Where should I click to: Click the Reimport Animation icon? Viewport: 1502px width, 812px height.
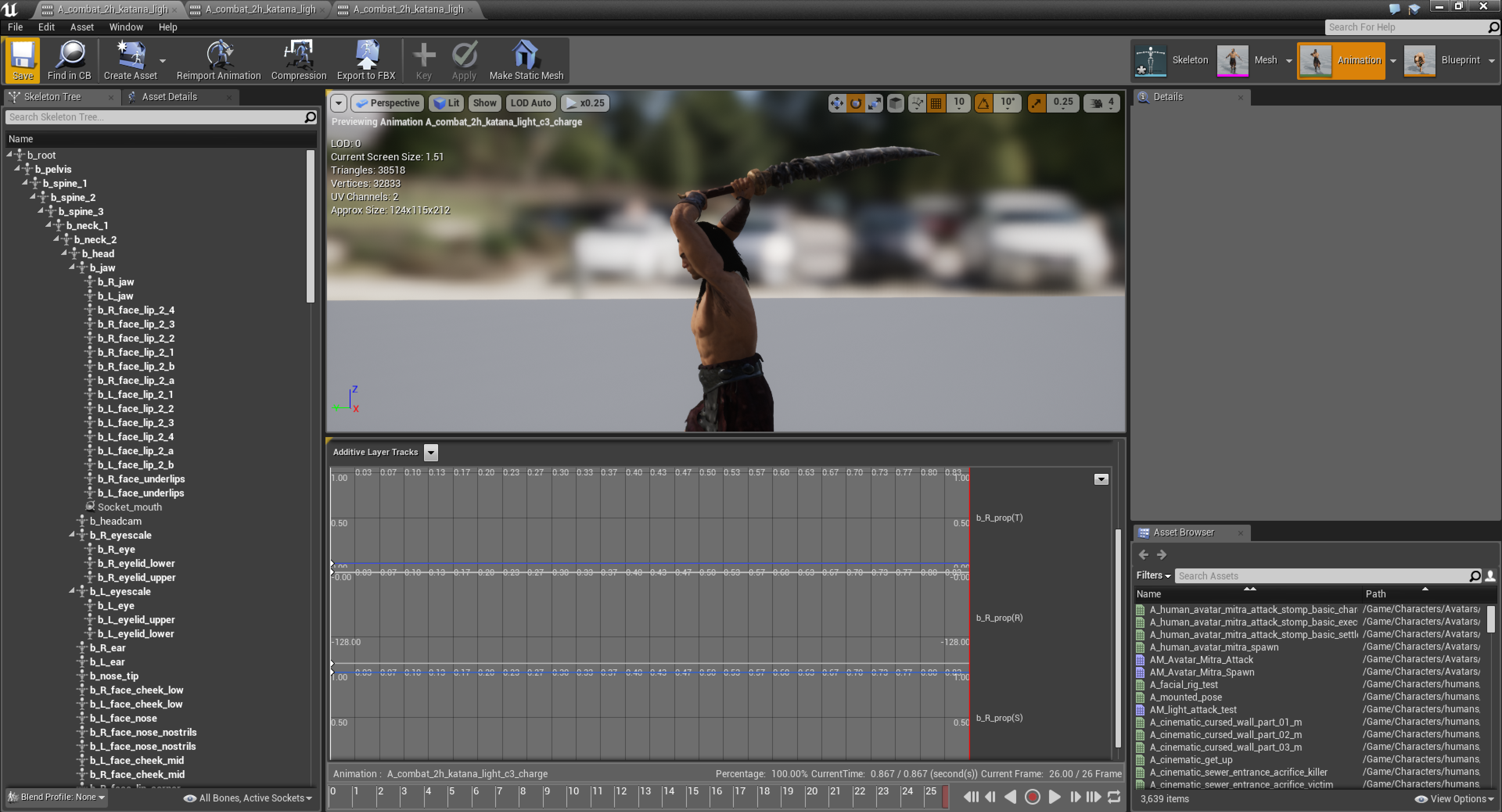pos(218,59)
